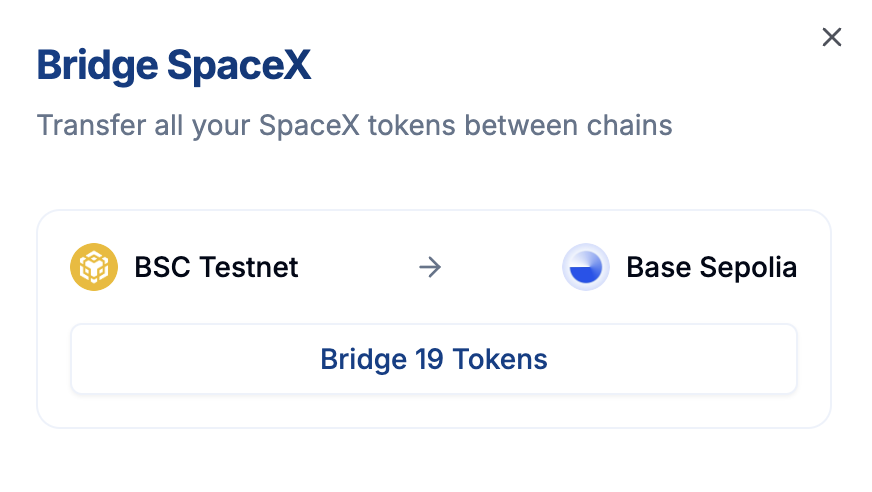Click the Bridge 19 Tokens button
Image resolution: width=872 pixels, height=492 pixels.
pos(434,359)
